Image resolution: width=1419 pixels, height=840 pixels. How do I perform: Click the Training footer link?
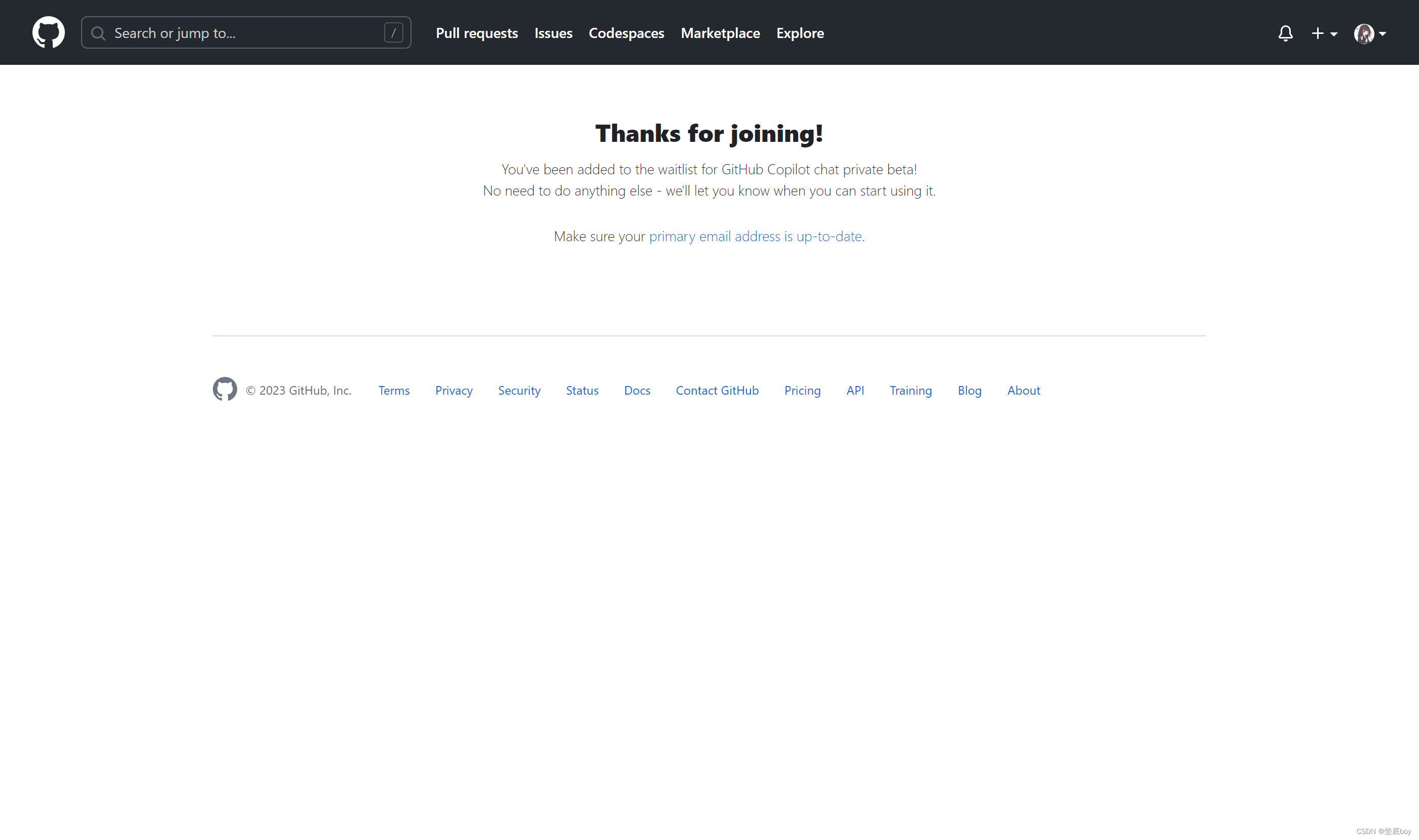pyautogui.click(x=911, y=390)
